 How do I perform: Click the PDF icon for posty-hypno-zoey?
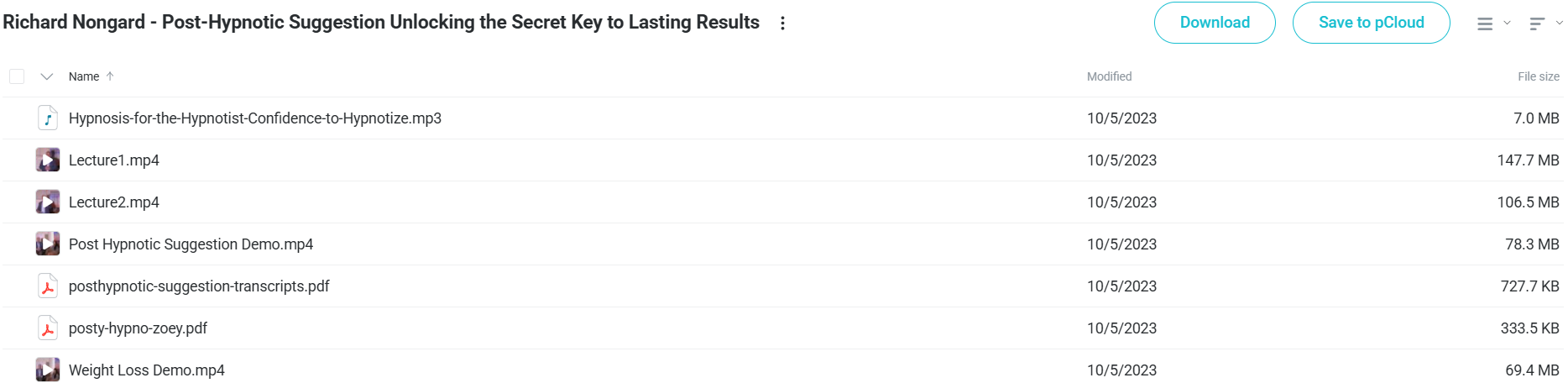(x=48, y=328)
